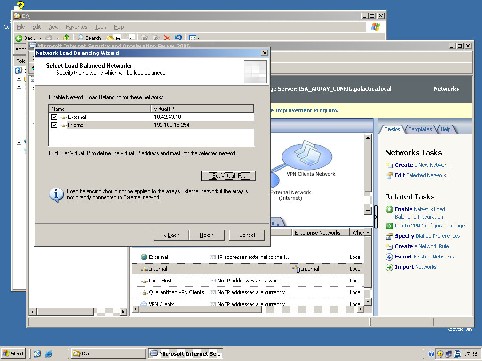This screenshot has height=361, width=482.
Task: Click the green icon below Enable Load Balancing
Action: 389,226
